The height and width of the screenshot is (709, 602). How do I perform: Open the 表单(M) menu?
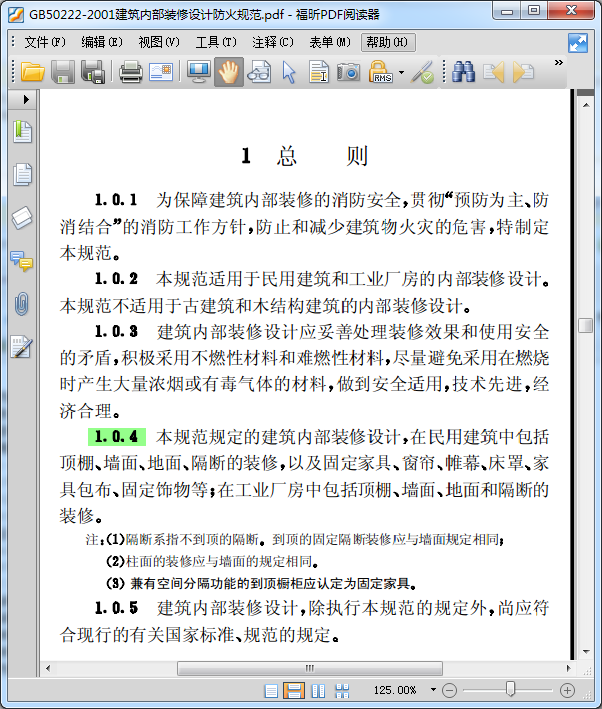330,43
